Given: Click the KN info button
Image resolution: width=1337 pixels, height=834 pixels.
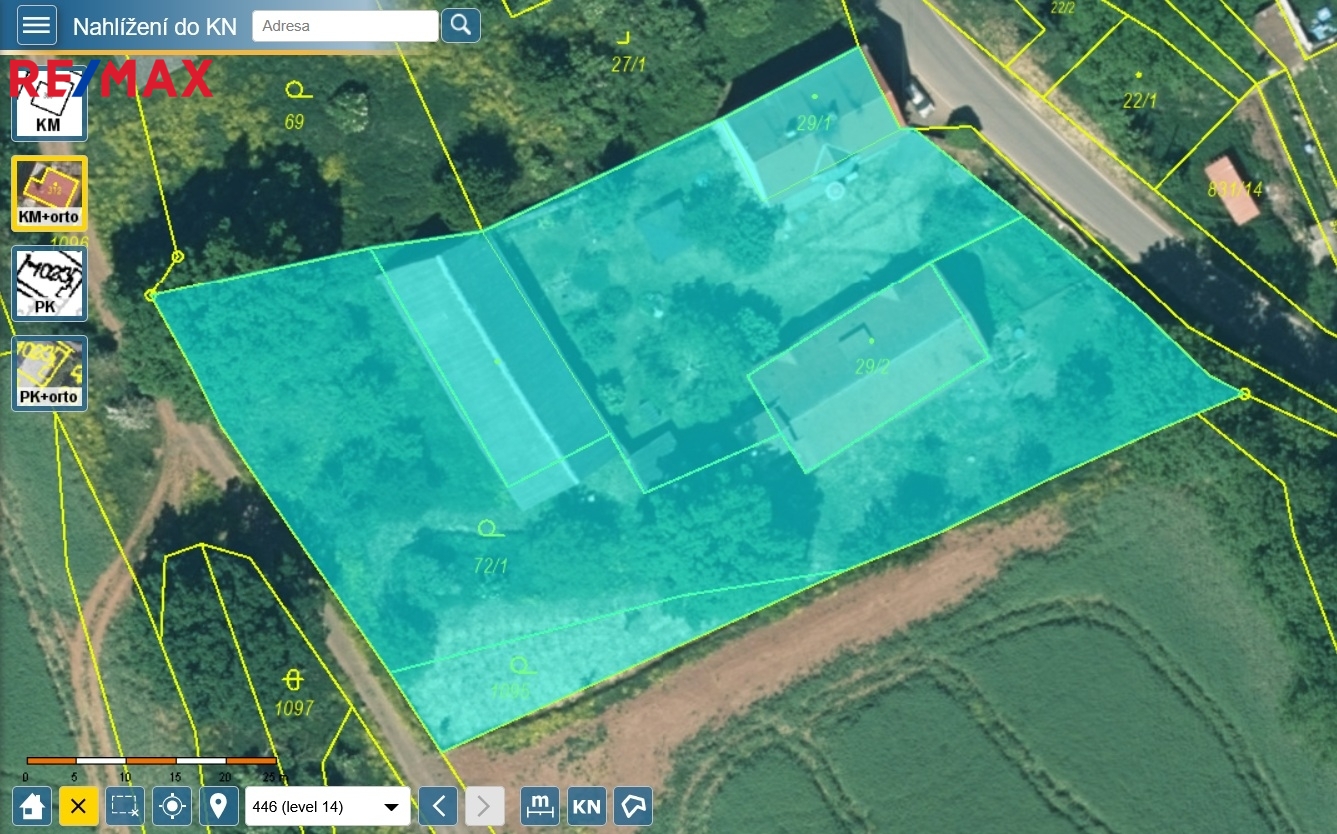Looking at the screenshot, I should coord(587,806).
